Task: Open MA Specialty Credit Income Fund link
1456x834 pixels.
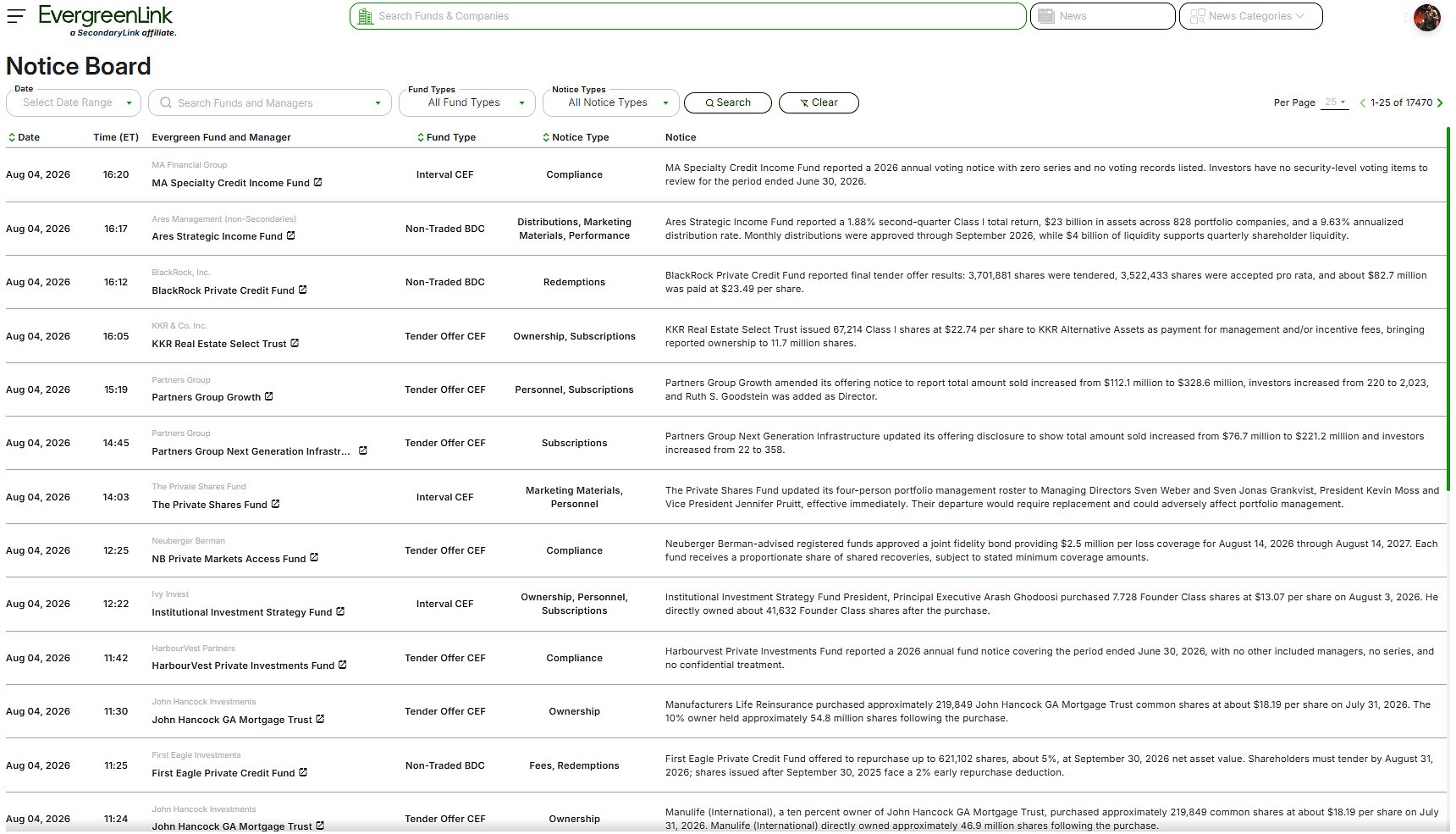Action: (x=230, y=183)
